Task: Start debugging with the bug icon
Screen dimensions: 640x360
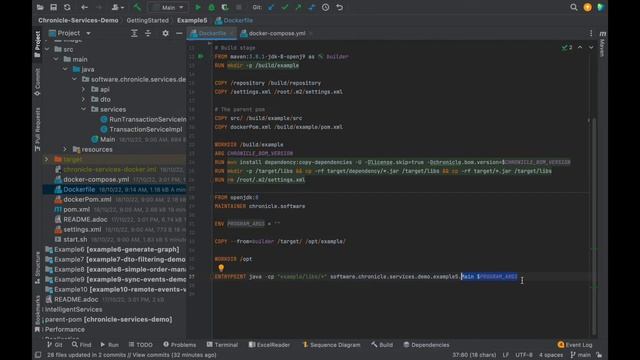Action: coord(211,7)
